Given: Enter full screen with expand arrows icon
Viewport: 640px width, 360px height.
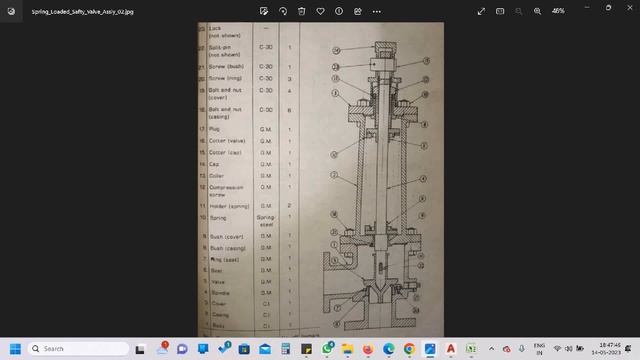Looking at the screenshot, I should pos(481,11).
